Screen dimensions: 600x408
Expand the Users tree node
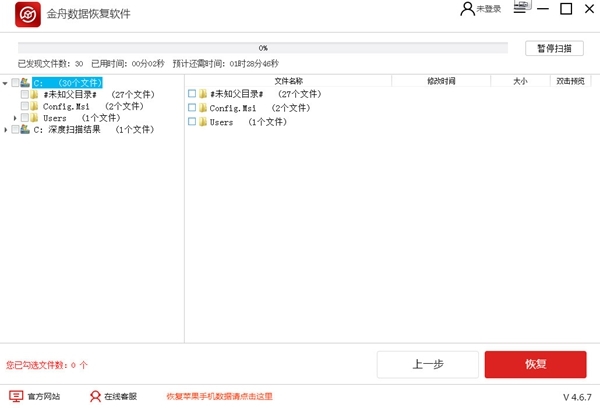coord(15,118)
